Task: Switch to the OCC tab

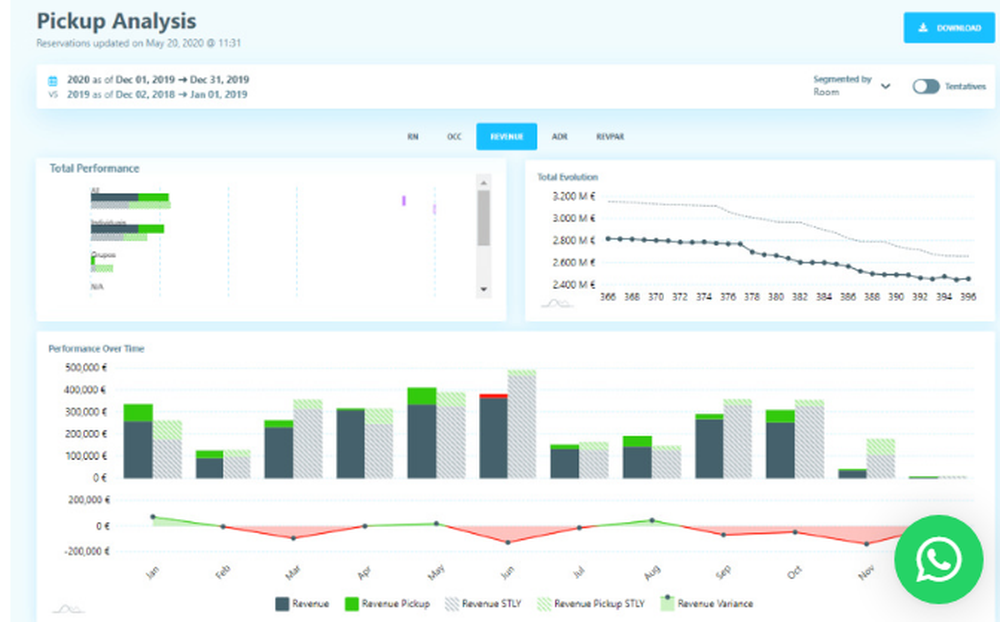Action: coord(454,137)
